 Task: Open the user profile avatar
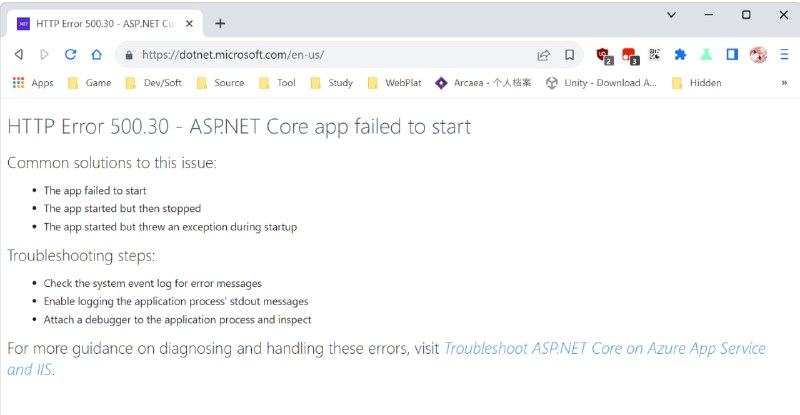point(758,54)
